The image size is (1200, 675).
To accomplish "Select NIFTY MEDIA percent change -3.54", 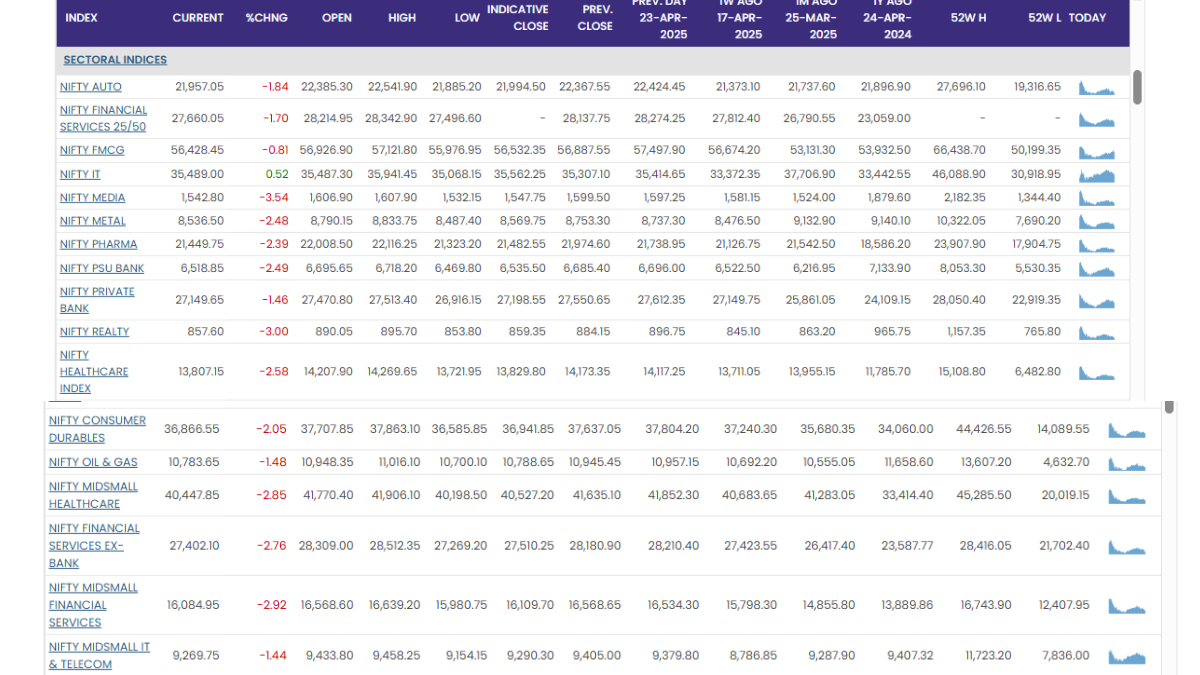I will click(273, 198).
